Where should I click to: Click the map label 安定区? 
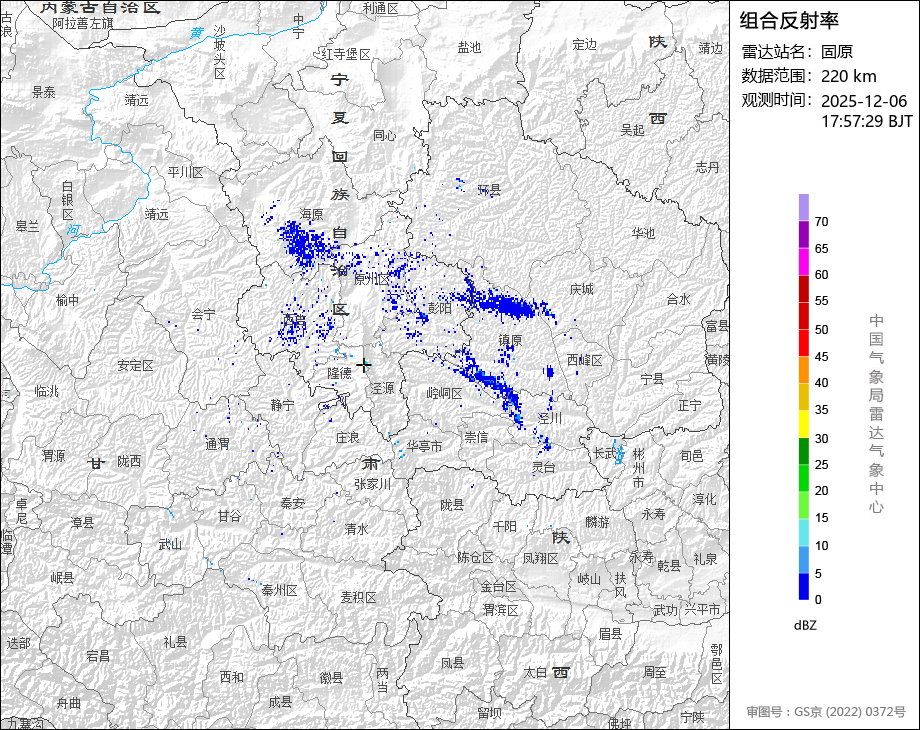tap(135, 366)
